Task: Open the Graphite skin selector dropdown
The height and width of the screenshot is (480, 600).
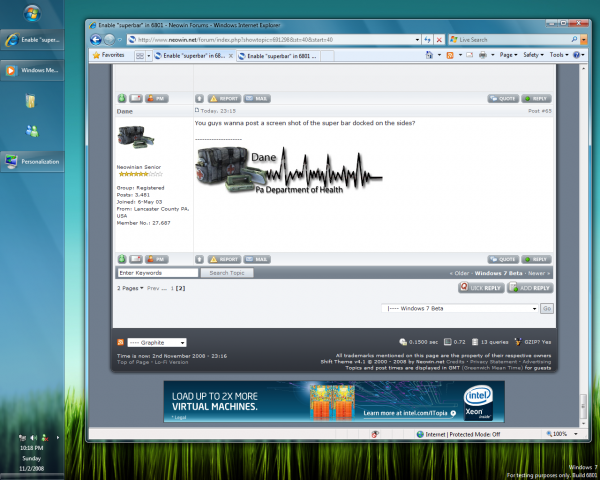Action: point(157,343)
